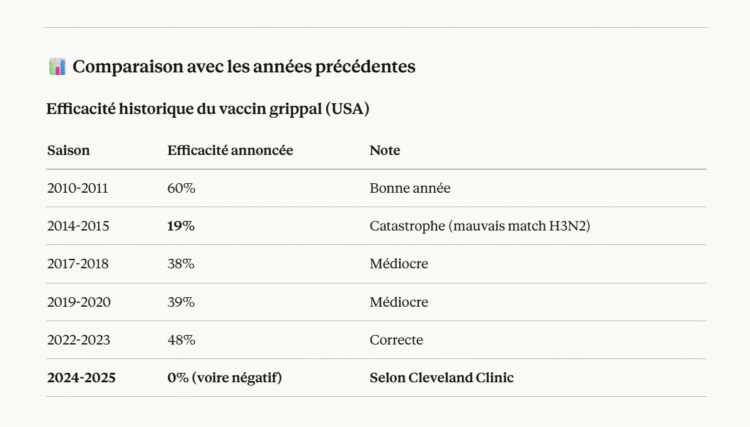The width and height of the screenshot is (750, 427).
Task: Click the bar chart emoji icon
Action: (57, 67)
